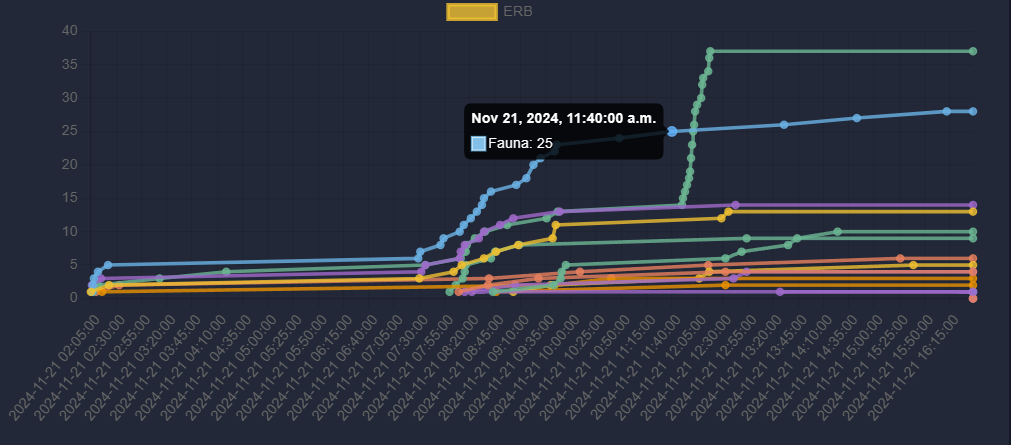
Task: Click the green line's final point at 10
Action: (973, 232)
